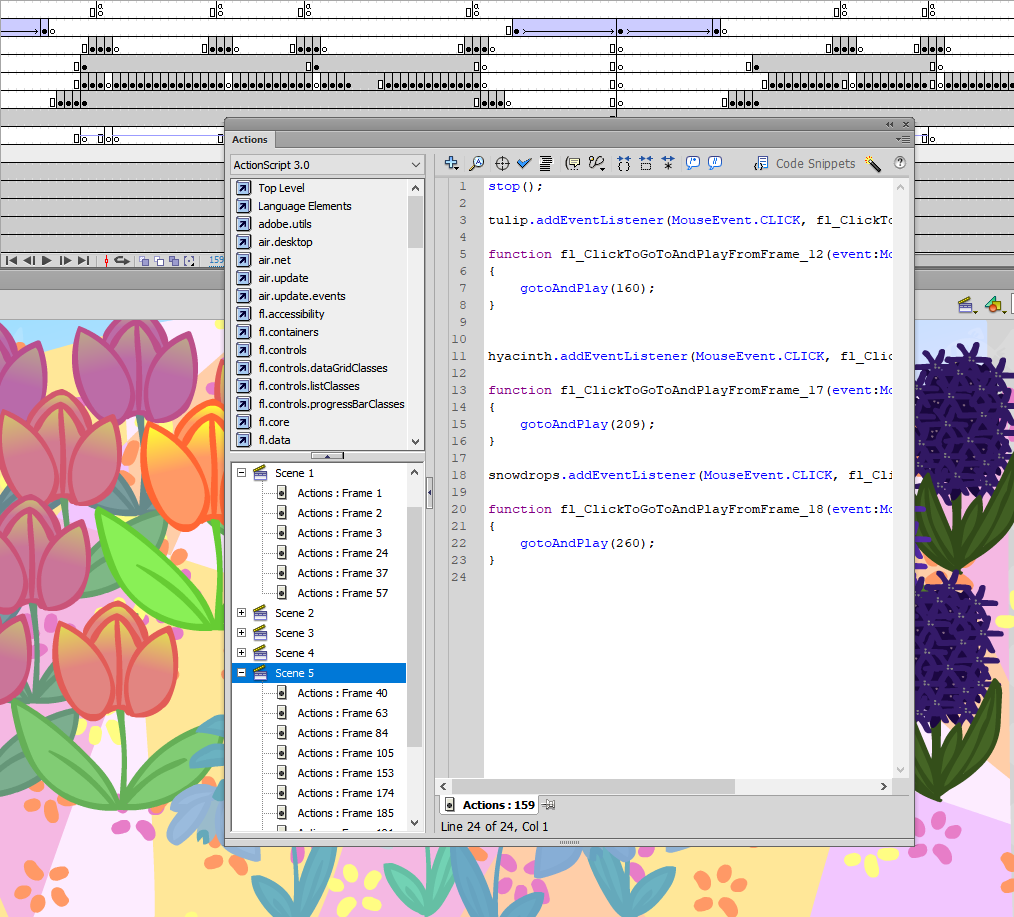The height and width of the screenshot is (917, 1014).
Task: Open modify onion markers menu
Action: 189,261
